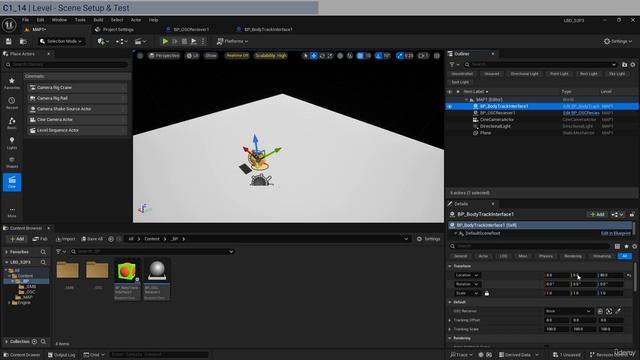
Task: Toggle the Directional Light outliner filter
Action: 524,74
